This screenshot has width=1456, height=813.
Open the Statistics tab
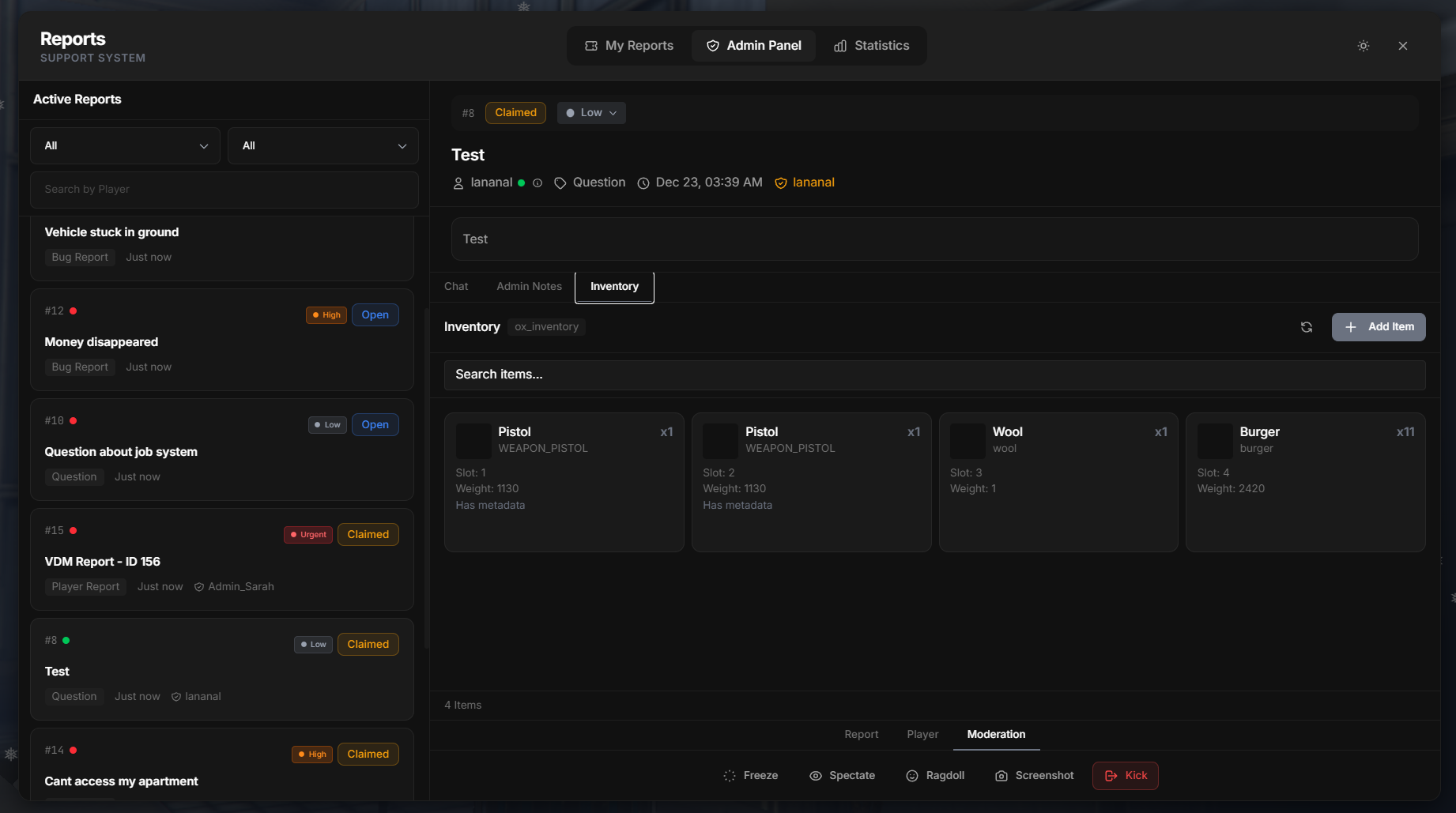click(871, 46)
